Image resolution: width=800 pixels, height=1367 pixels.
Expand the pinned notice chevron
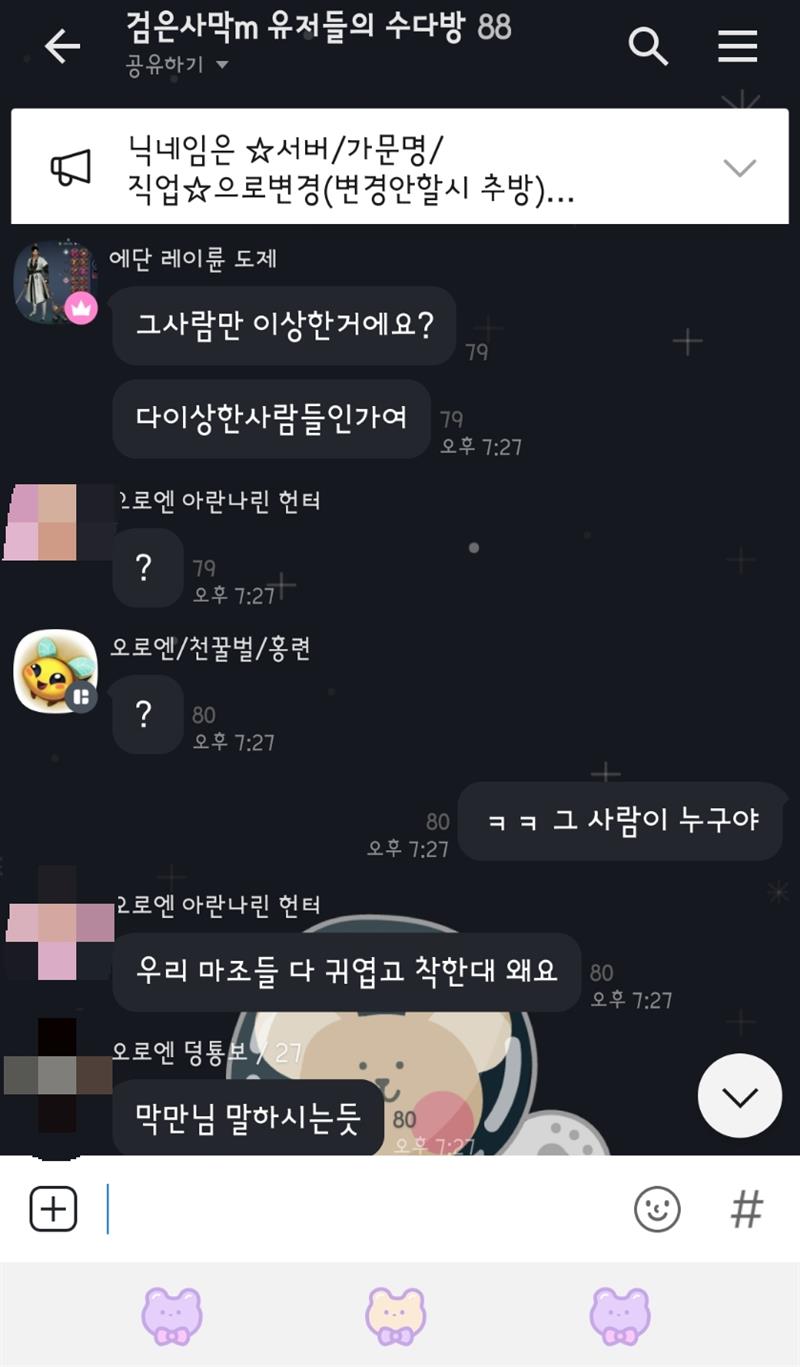click(x=739, y=167)
